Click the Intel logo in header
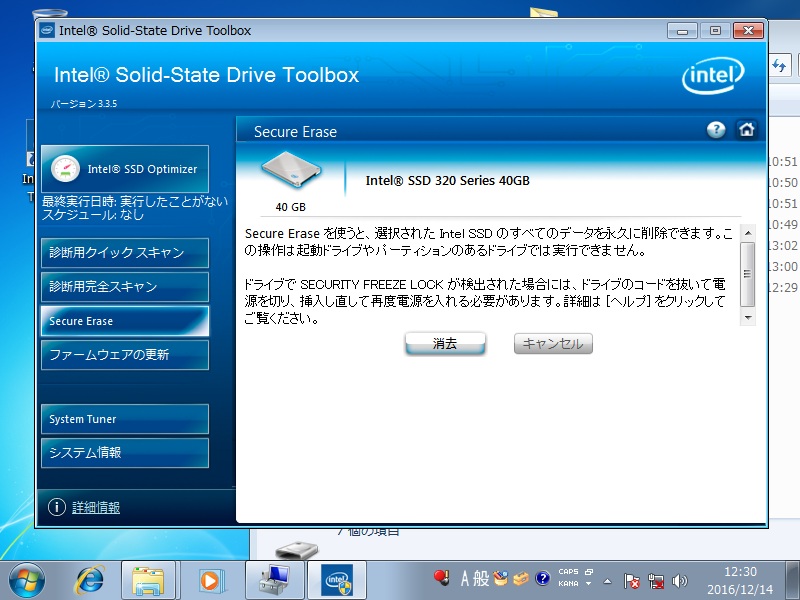 tap(713, 75)
